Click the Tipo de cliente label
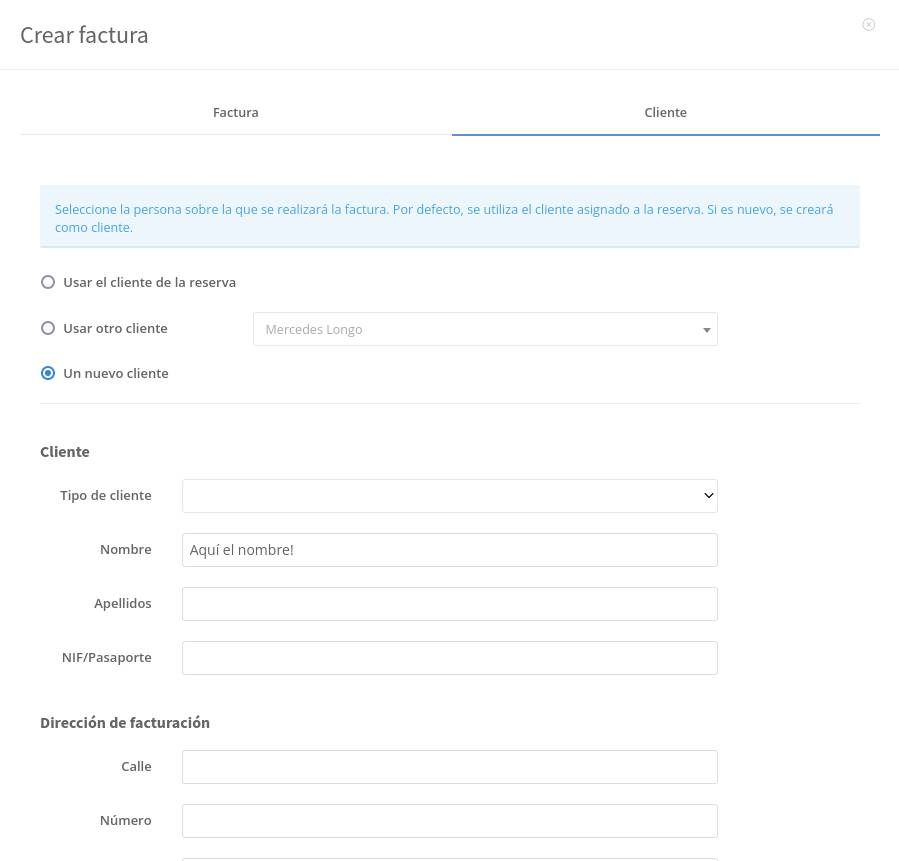899x861 pixels. click(x=105, y=495)
